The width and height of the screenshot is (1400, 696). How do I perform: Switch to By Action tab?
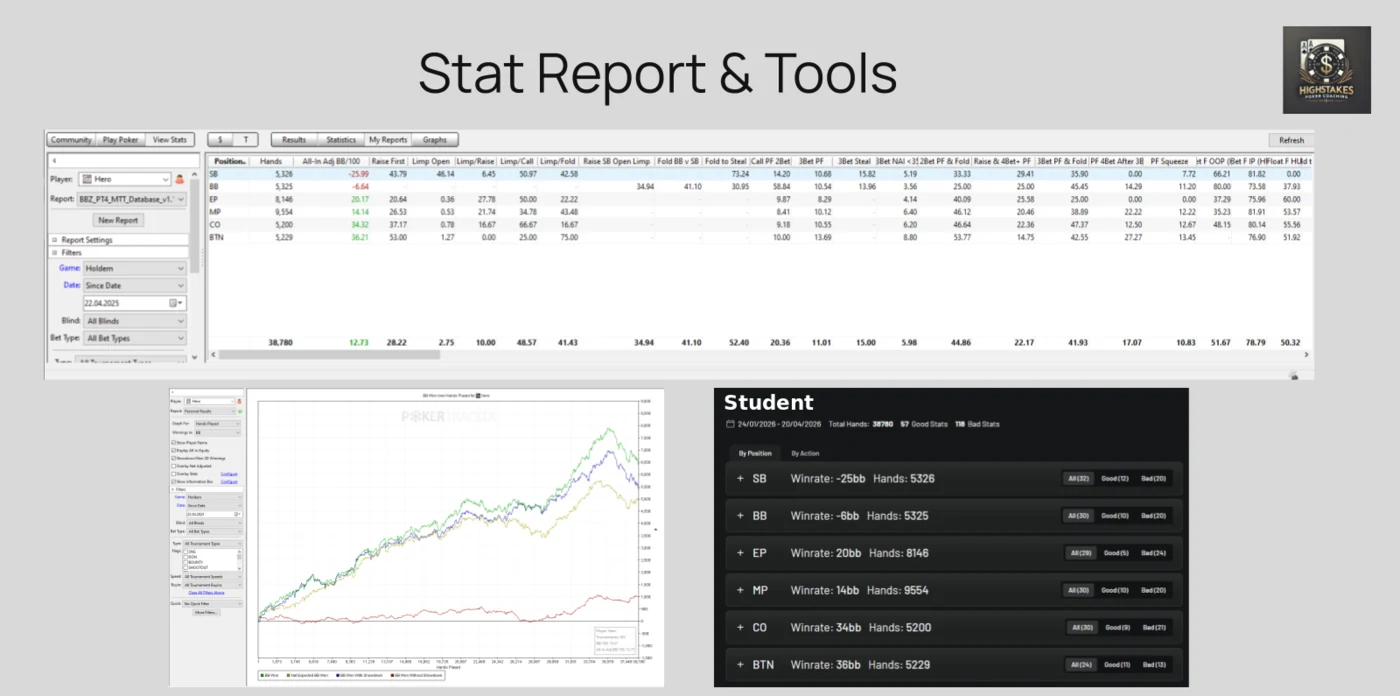(x=806, y=453)
